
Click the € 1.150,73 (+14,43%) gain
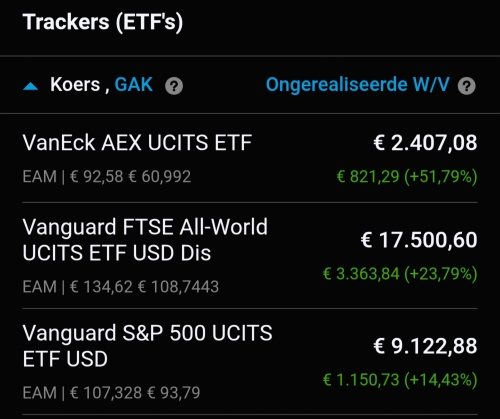pyautogui.click(x=400, y=380)
